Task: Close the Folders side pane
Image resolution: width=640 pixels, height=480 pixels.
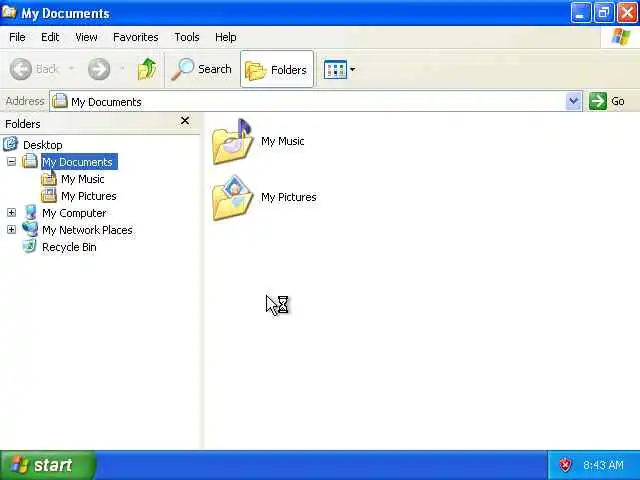Action: pos(185,120)
